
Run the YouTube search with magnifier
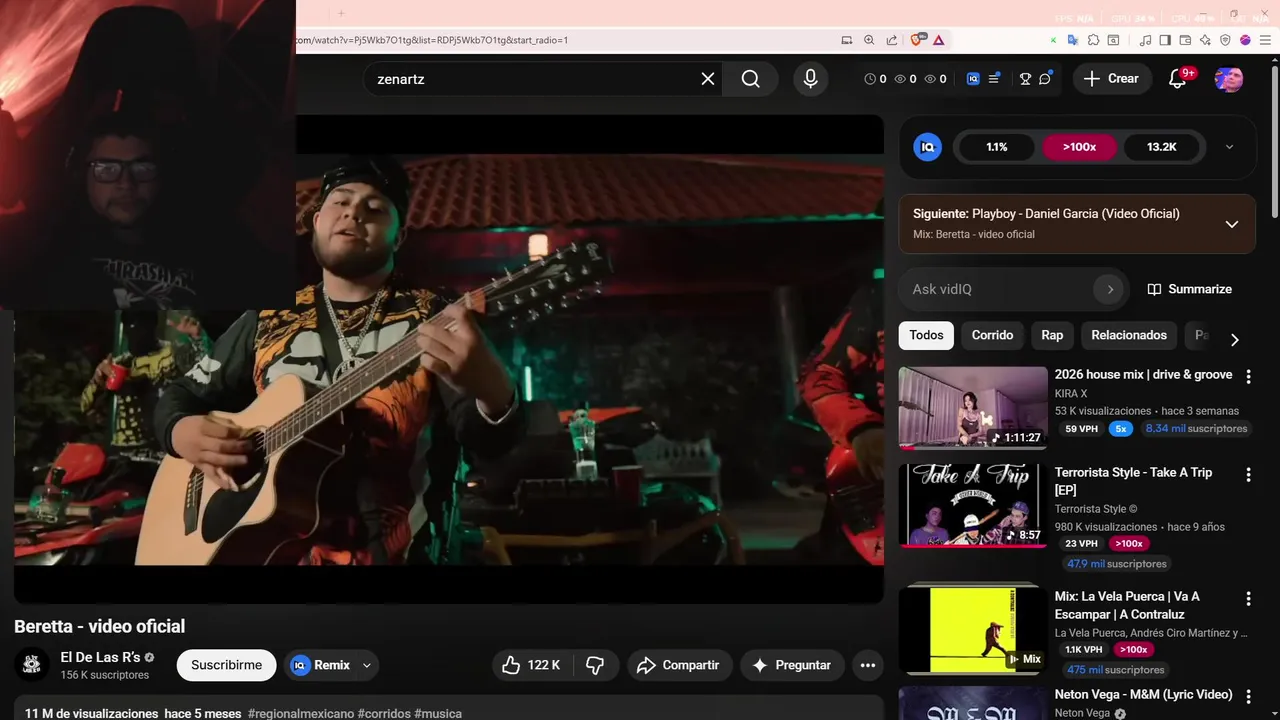click(x=751, y=79)
